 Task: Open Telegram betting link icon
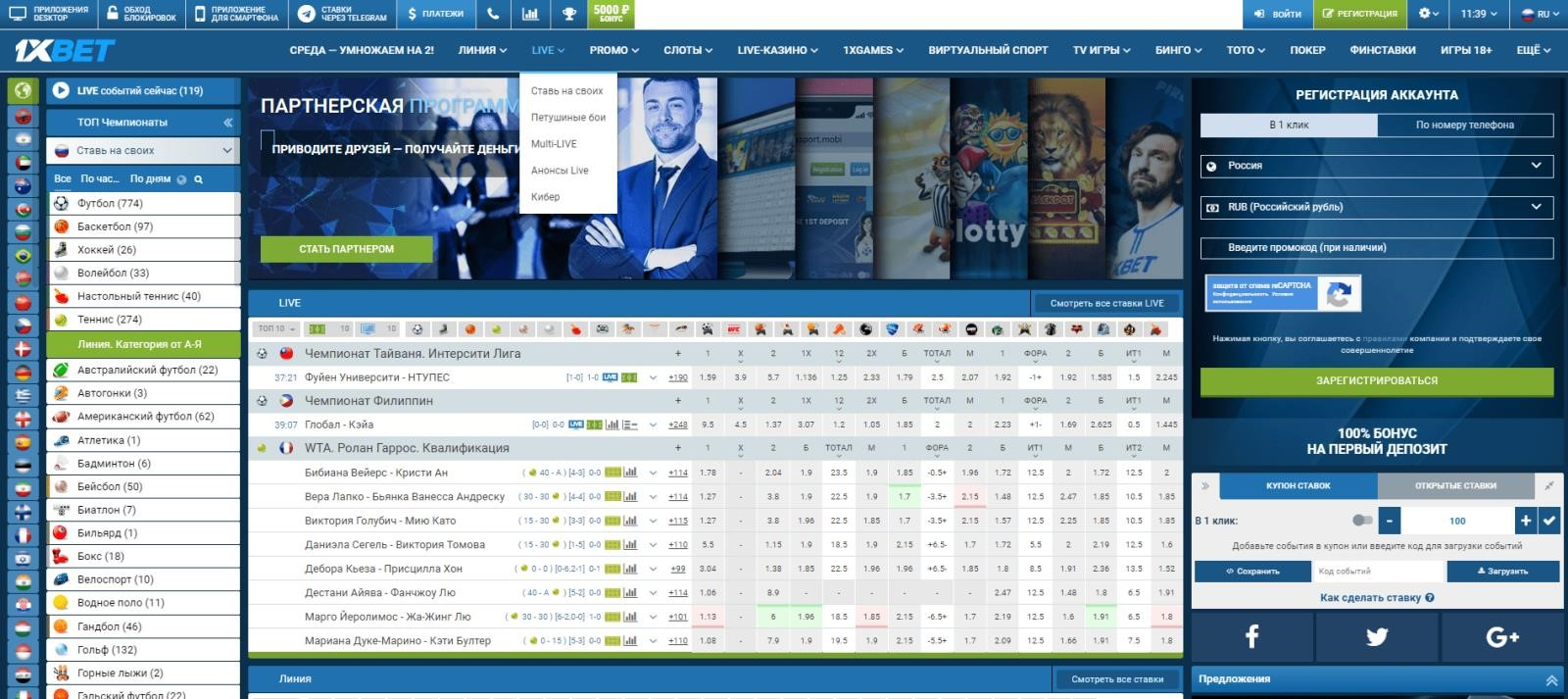coord(306,14)
